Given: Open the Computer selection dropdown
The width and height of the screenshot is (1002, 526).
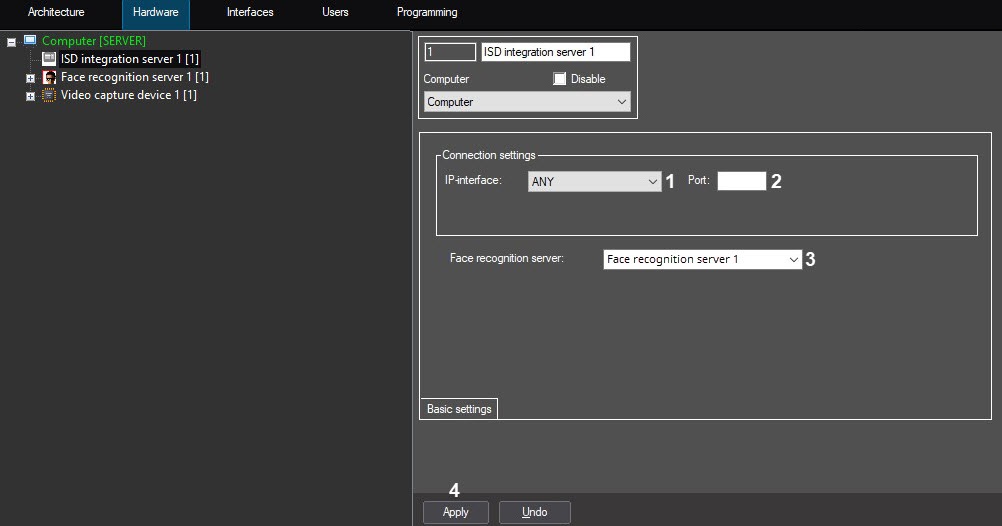Looking at the screenshot, I should [526, 102].
